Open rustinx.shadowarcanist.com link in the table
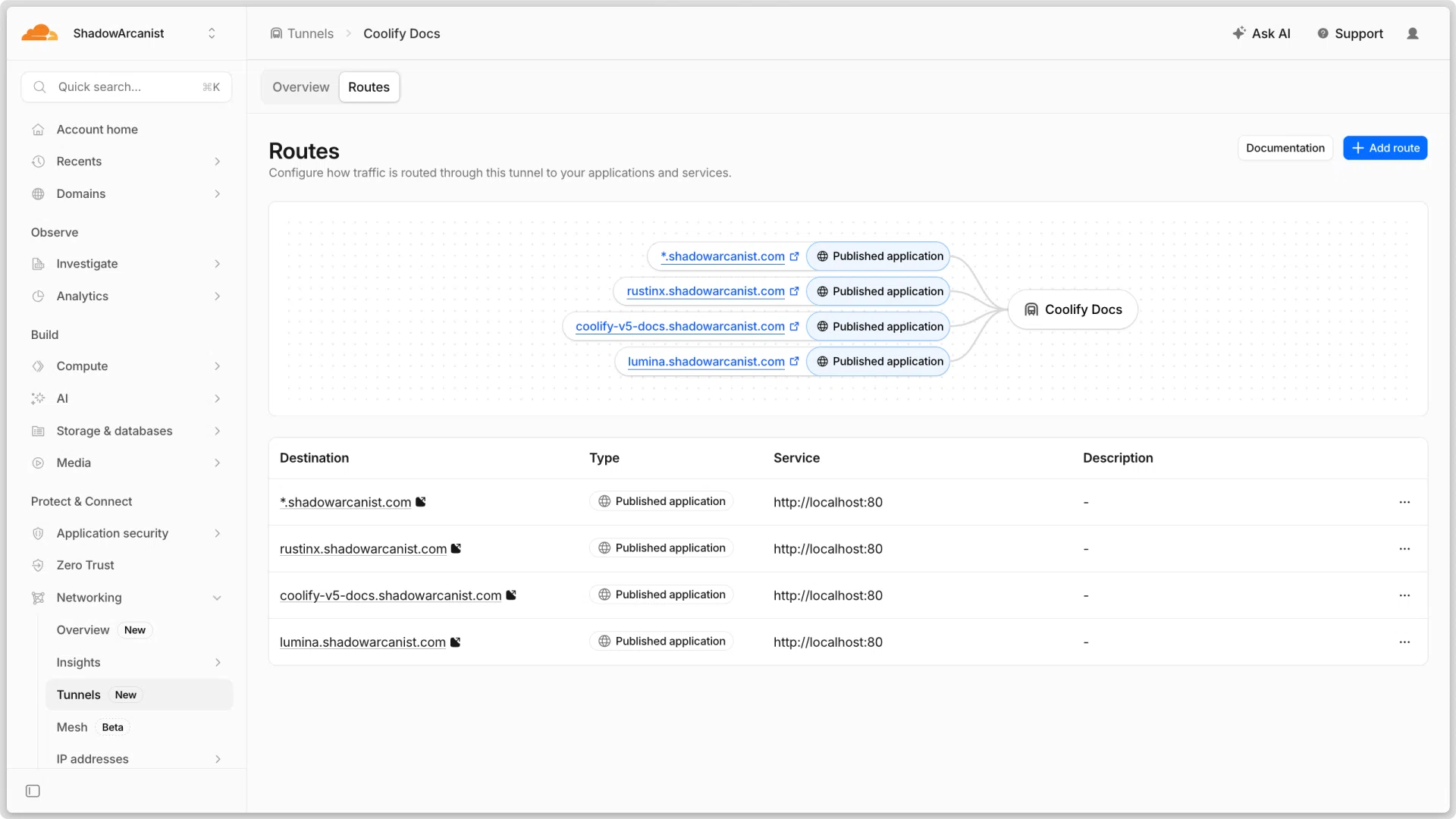 363,549
